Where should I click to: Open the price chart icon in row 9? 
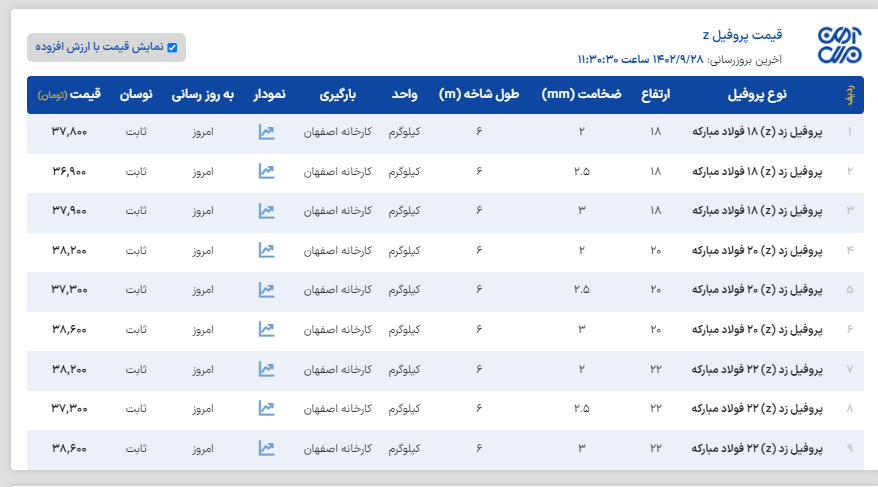266,448
